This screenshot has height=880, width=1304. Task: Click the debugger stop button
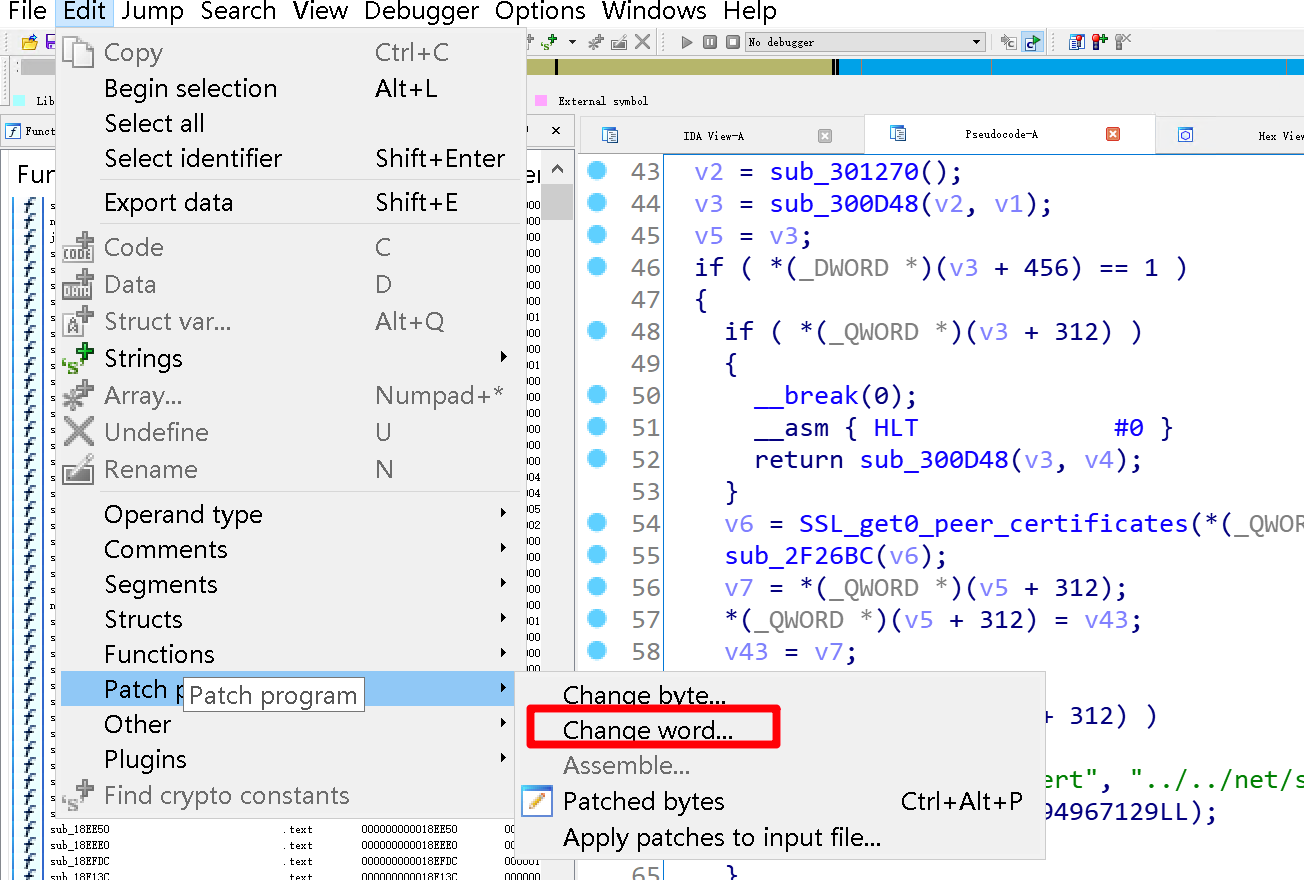732,42
